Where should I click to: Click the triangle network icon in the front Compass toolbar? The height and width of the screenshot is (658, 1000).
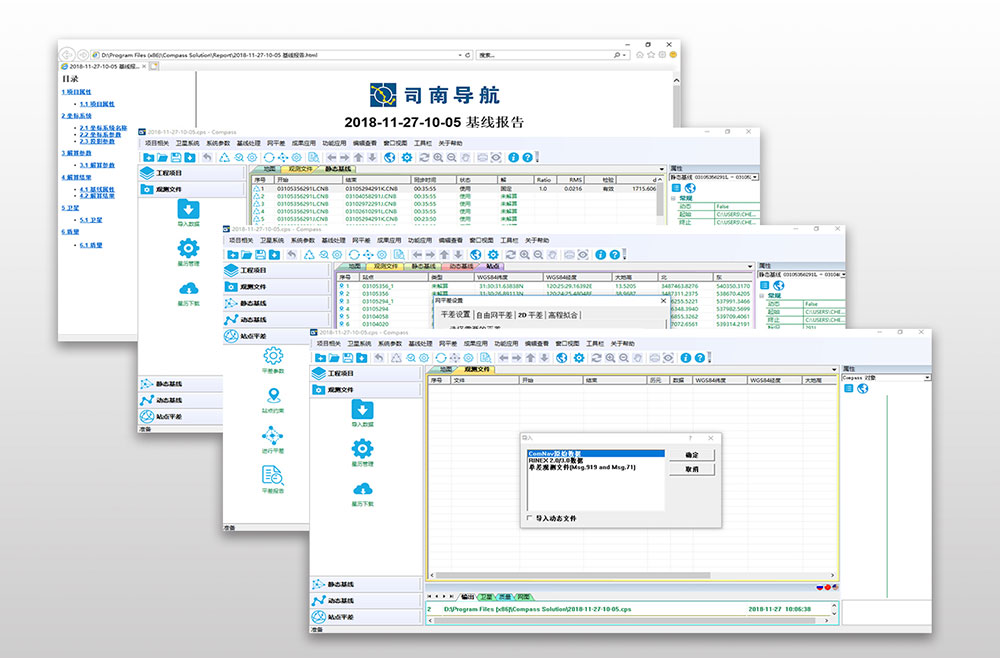[x=396, y=358]
